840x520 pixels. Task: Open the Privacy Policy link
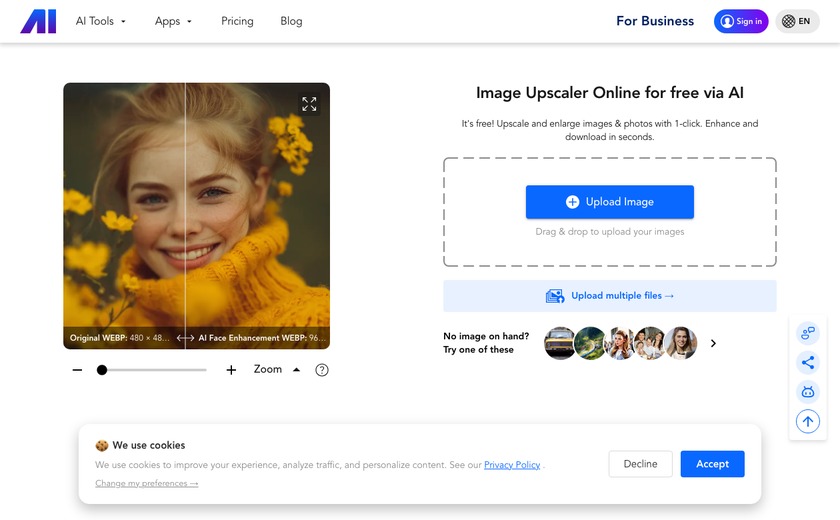click(512, 465)
